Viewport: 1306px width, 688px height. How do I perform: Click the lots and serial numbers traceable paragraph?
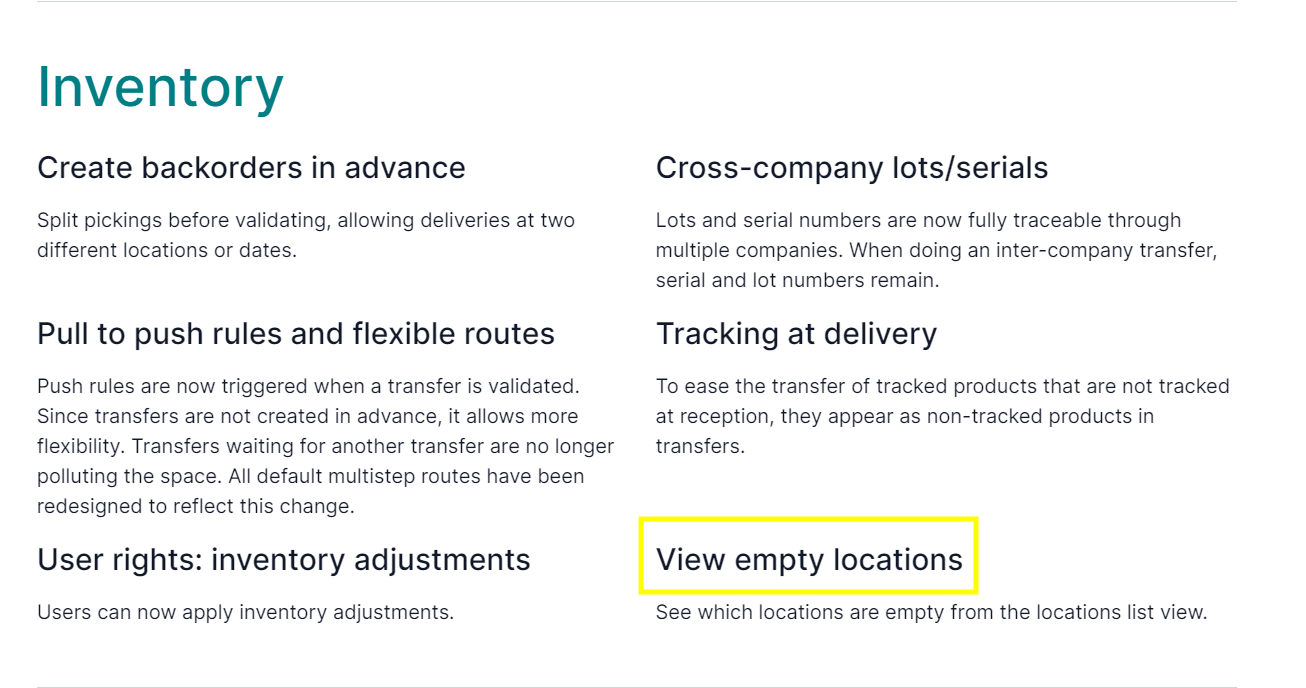(936, 250)
